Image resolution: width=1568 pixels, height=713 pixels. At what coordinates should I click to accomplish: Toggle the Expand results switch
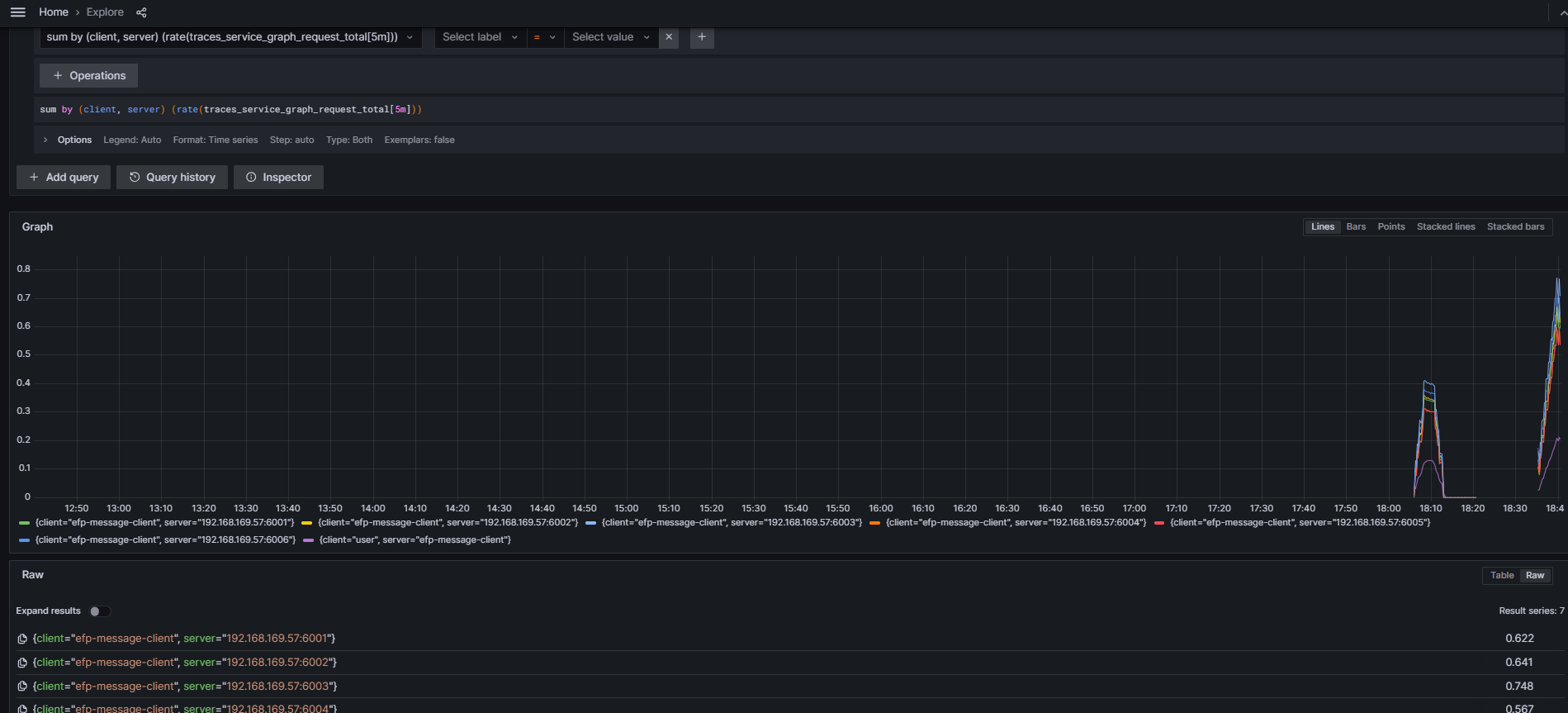100,611
